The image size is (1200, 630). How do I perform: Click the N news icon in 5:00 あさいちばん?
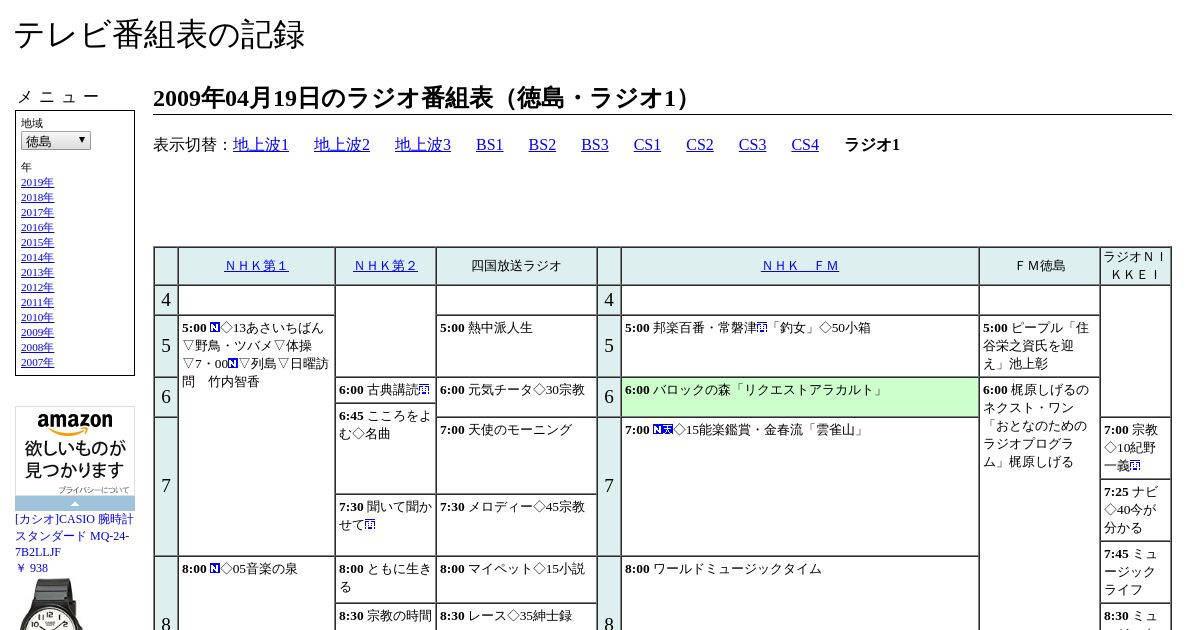215,328
